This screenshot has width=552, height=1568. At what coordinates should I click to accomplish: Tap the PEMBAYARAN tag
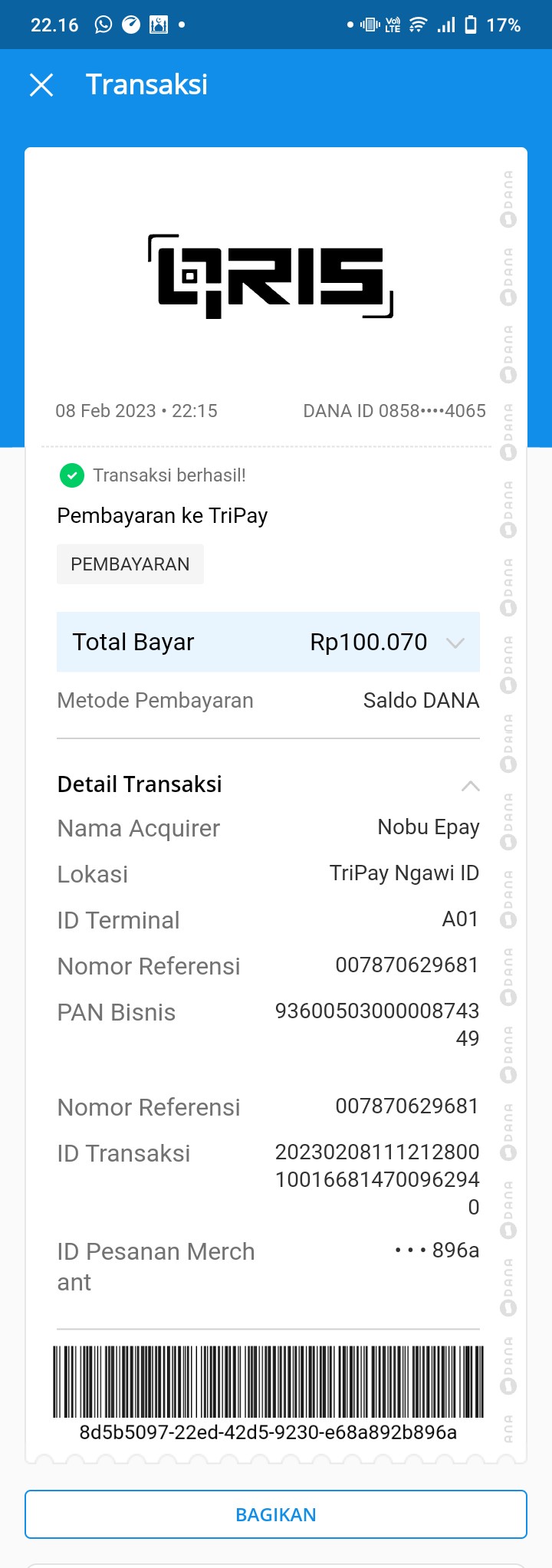(130, 564)
